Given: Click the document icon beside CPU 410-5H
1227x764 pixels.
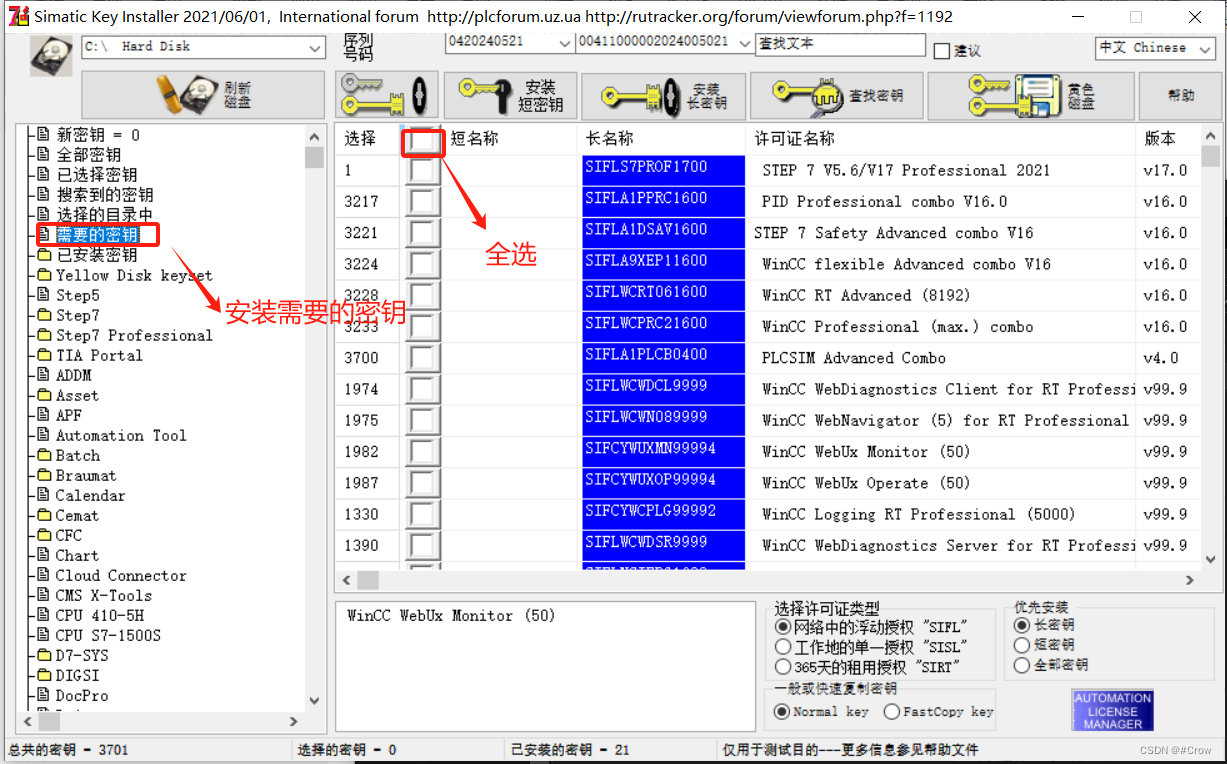Looking at the screenshot, I should click(44, 615).
